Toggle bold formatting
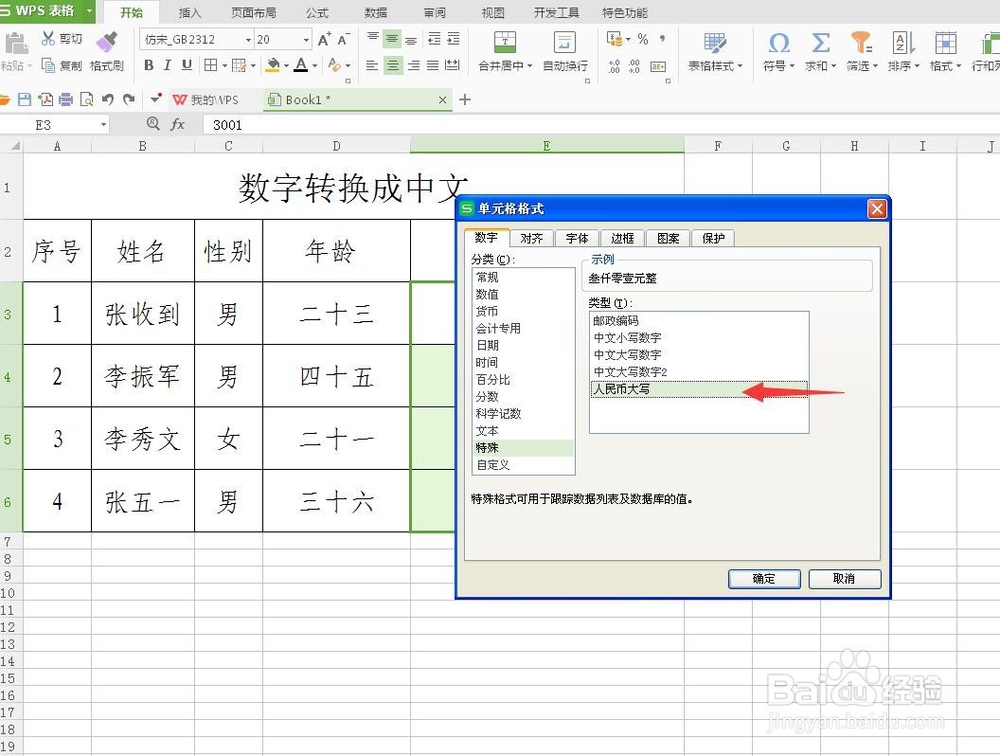This screenshot has height=756, width=1000. tap(148, 64)
